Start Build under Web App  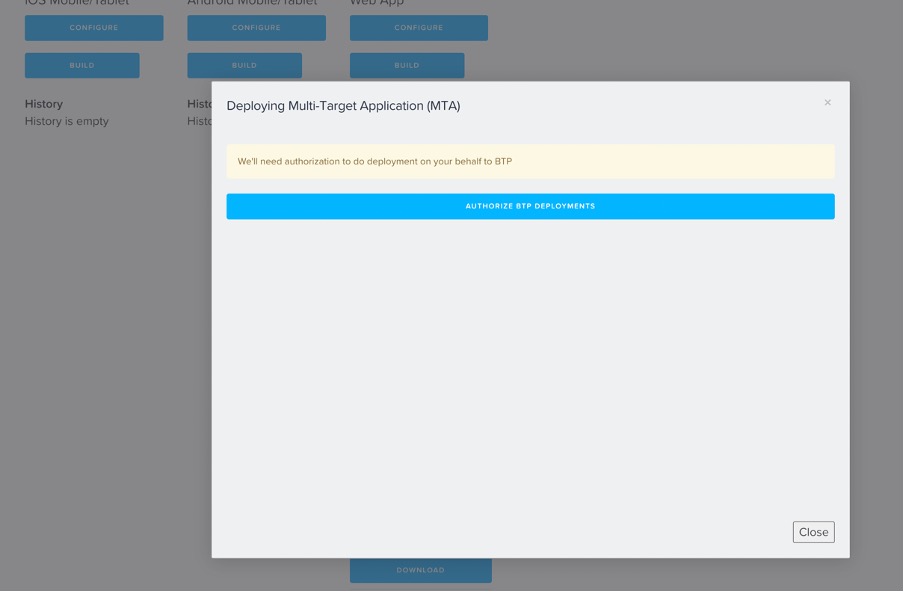point(407,66)
